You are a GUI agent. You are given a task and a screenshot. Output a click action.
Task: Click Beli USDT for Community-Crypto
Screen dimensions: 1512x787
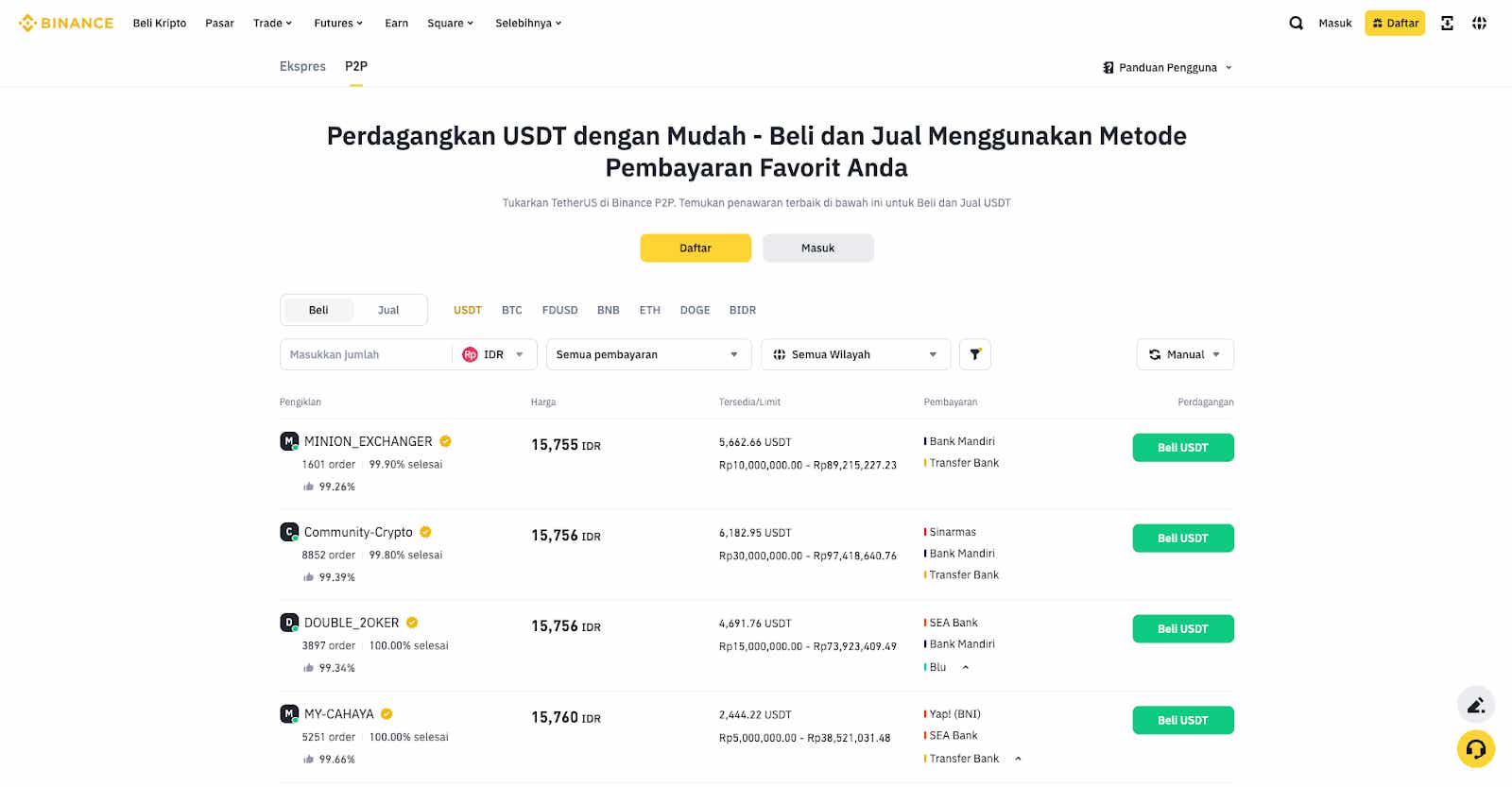(x=1183, y=539)
